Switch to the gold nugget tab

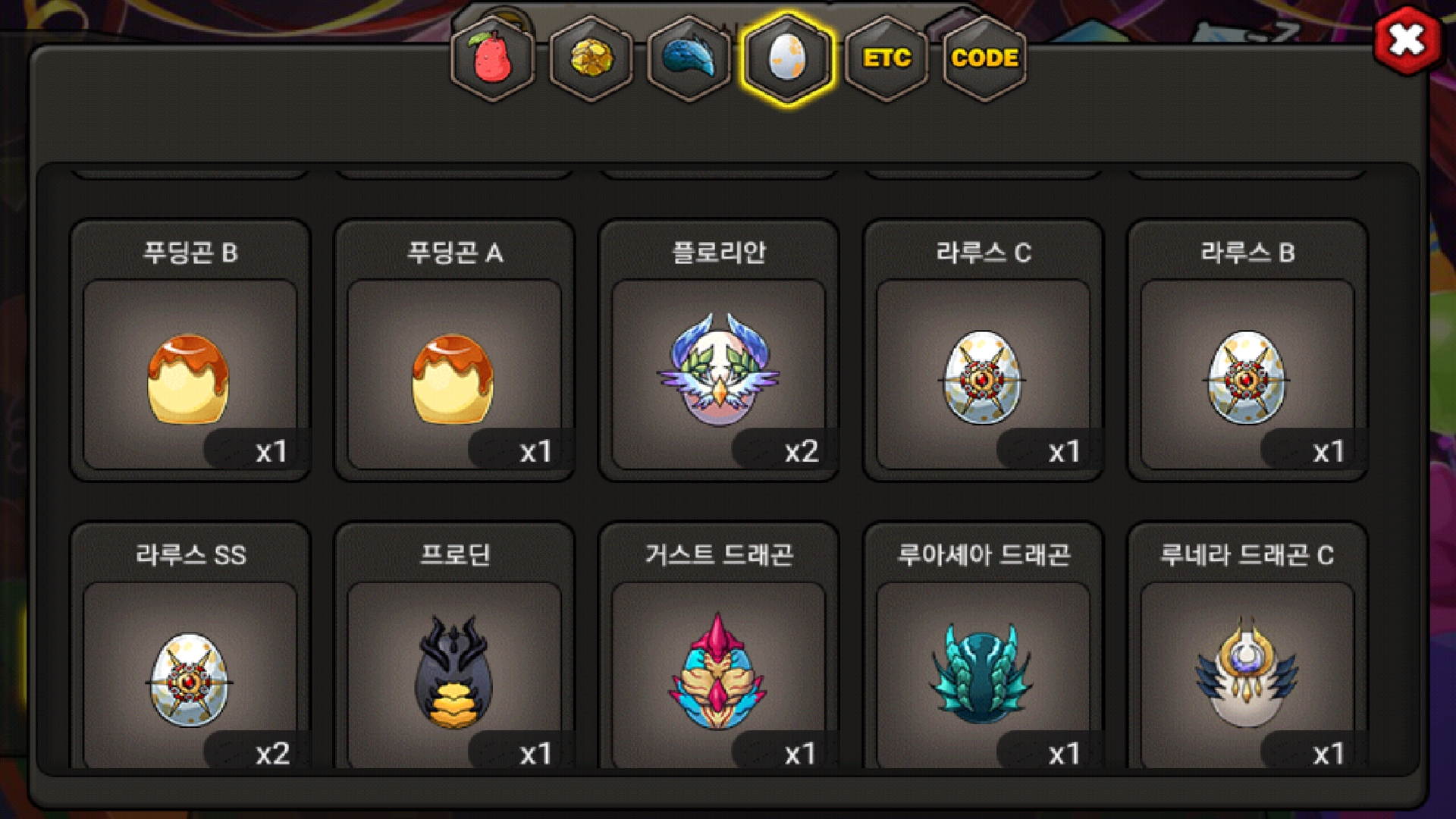591,58
